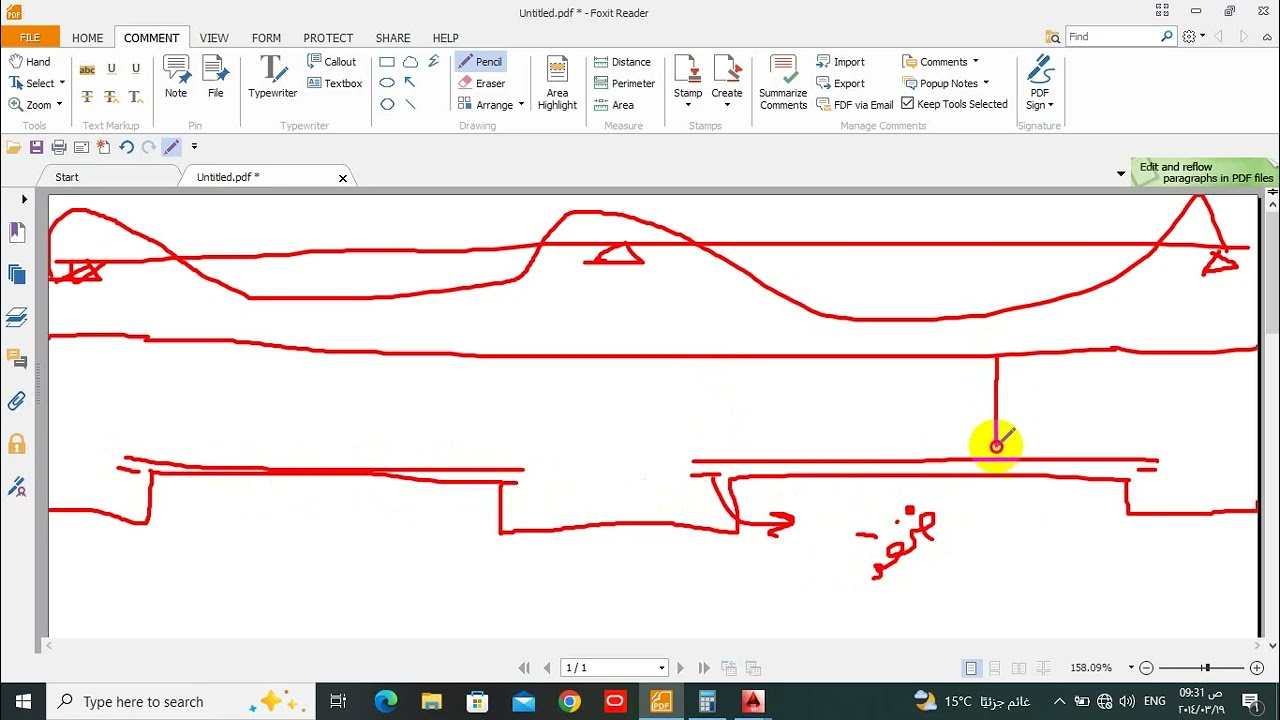Select the Callout tool
Image resolution: width=1280 pixels, height=720 pixels.
tap(332, 61)
